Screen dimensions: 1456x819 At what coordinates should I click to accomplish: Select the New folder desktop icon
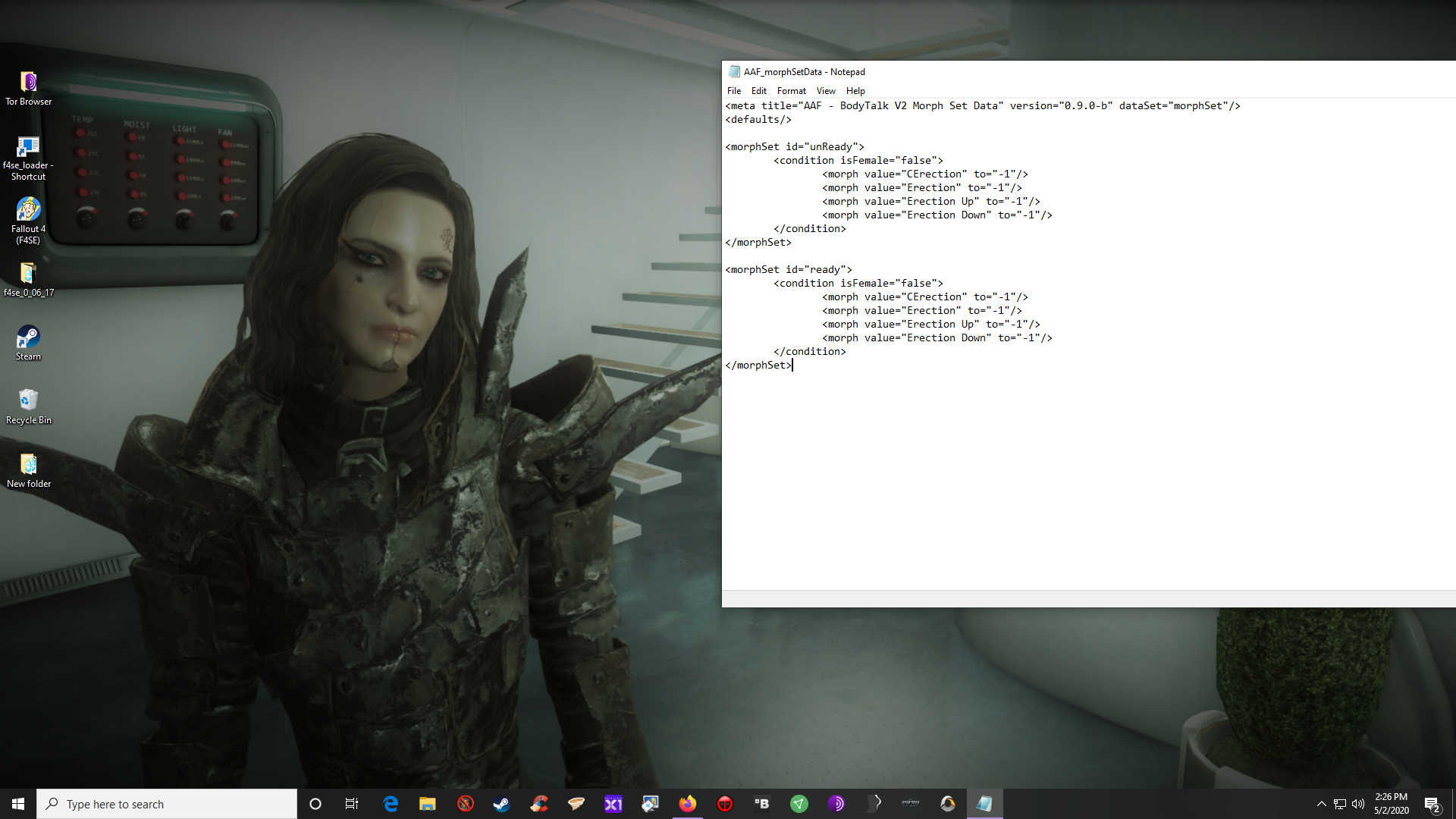click(x=28, y=470)
